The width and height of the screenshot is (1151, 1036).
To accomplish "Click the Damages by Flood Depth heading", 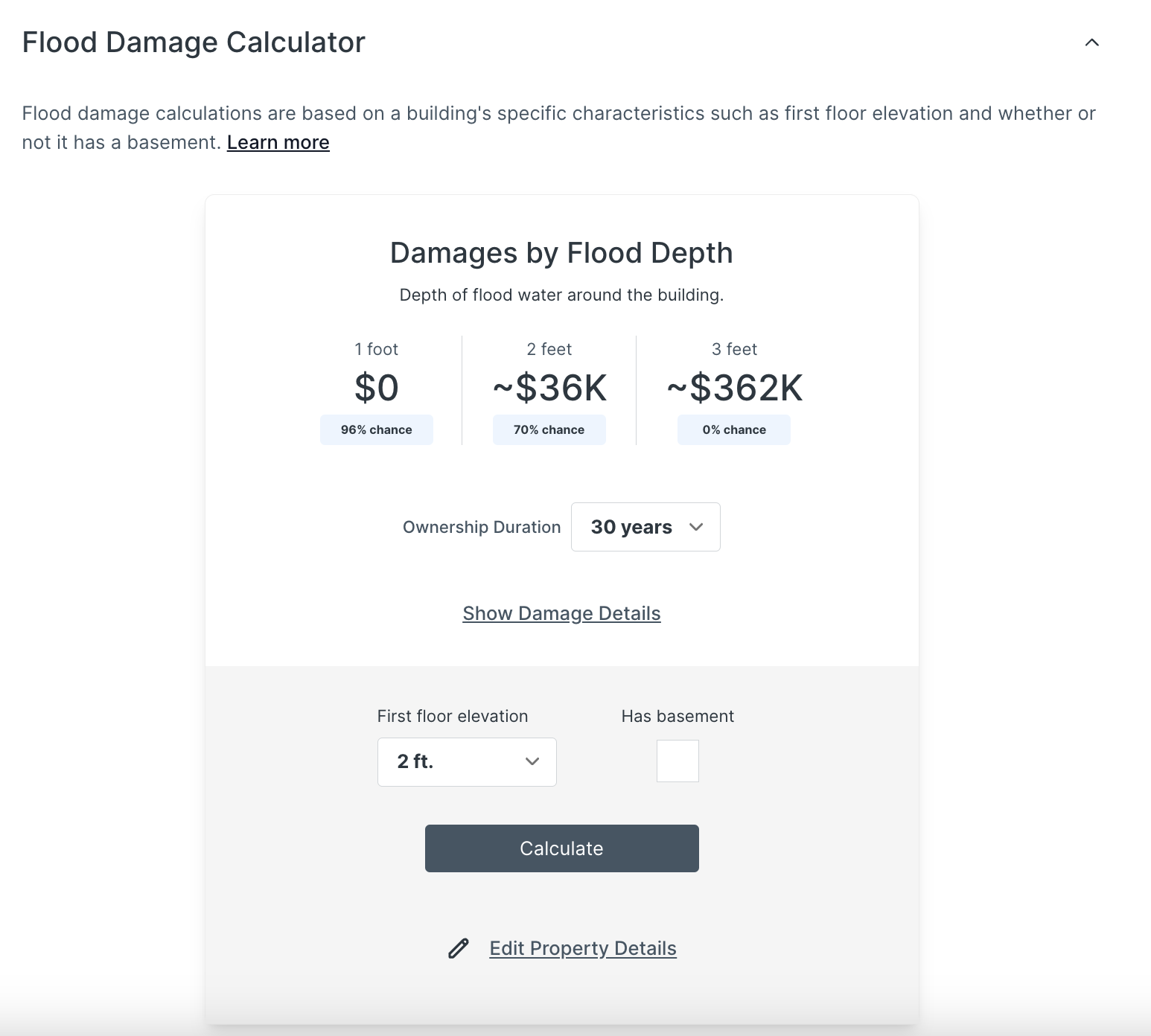I will coord(561,252).
